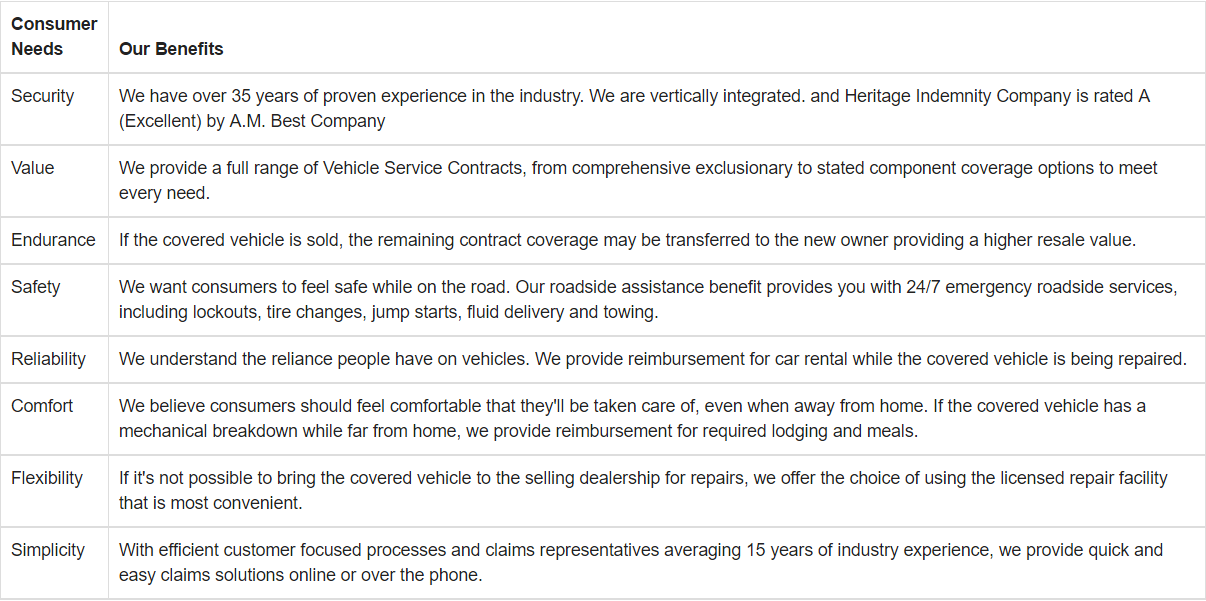Select the Value row label
Viewport: 1206px width, 601px height.
[x=32, y=168]
